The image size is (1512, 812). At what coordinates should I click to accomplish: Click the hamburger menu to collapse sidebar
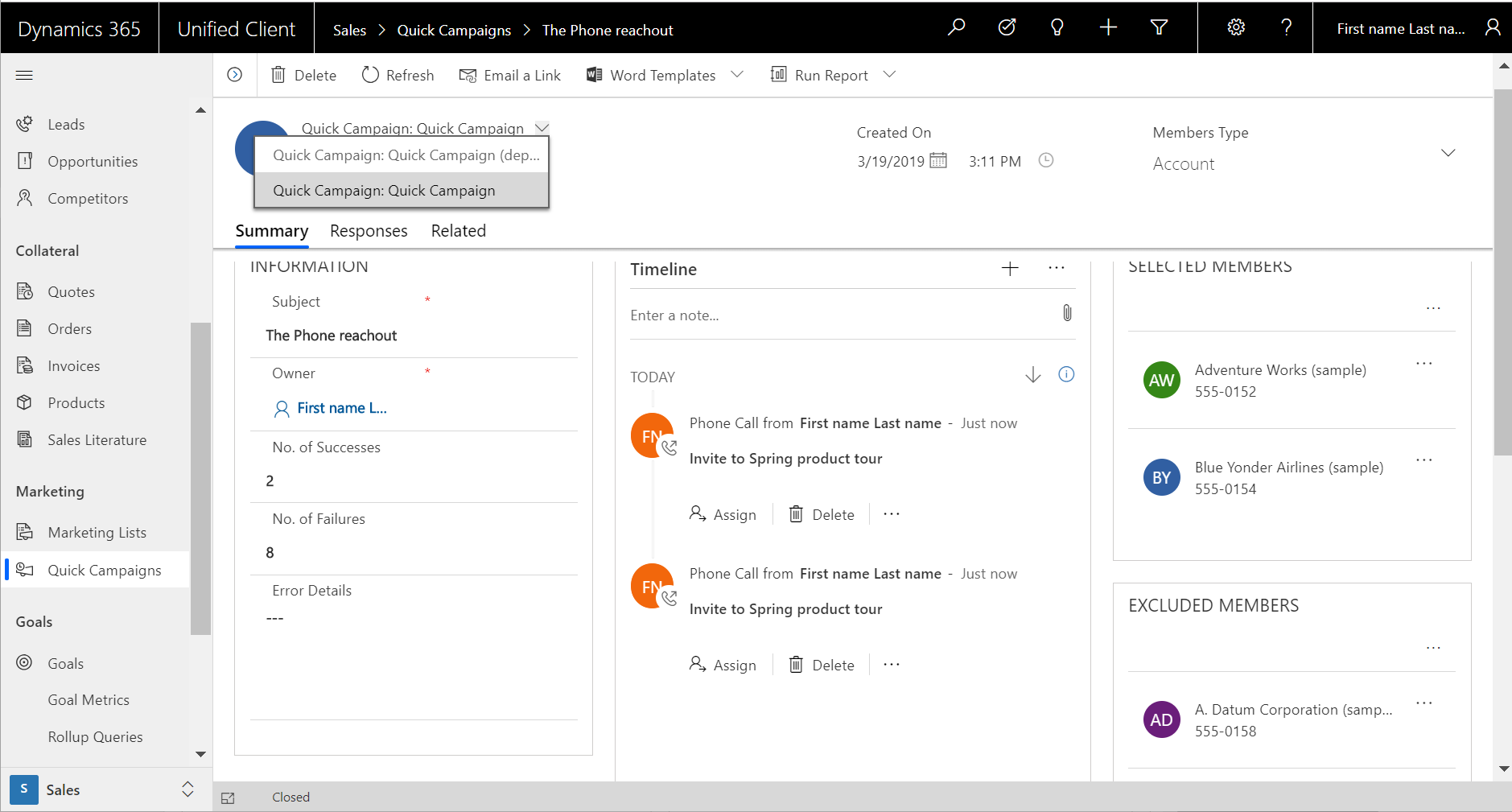click(x=24, y=76)
